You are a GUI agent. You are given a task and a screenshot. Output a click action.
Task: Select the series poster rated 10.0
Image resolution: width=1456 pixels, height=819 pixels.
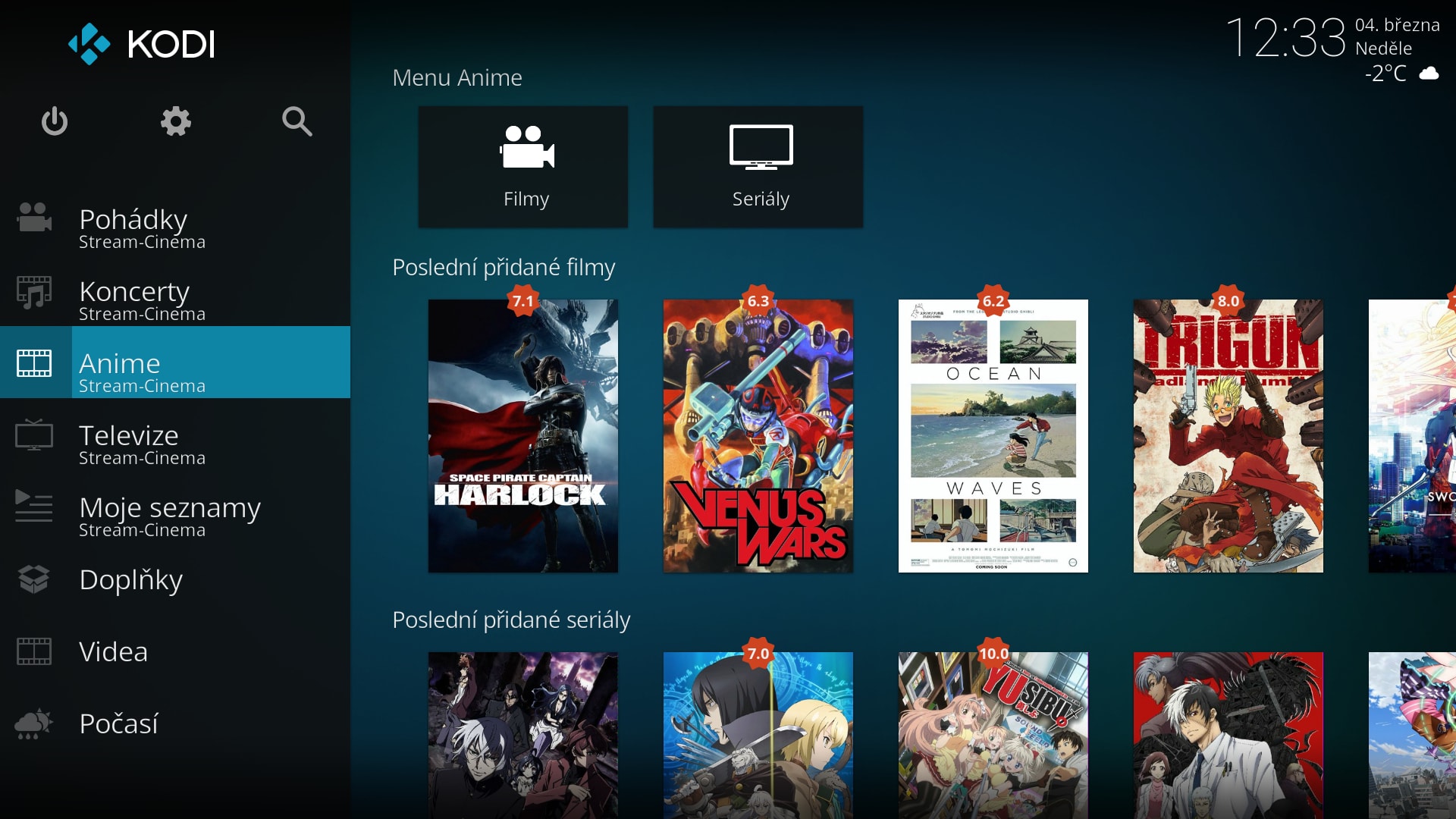click(x=993, y=736)
